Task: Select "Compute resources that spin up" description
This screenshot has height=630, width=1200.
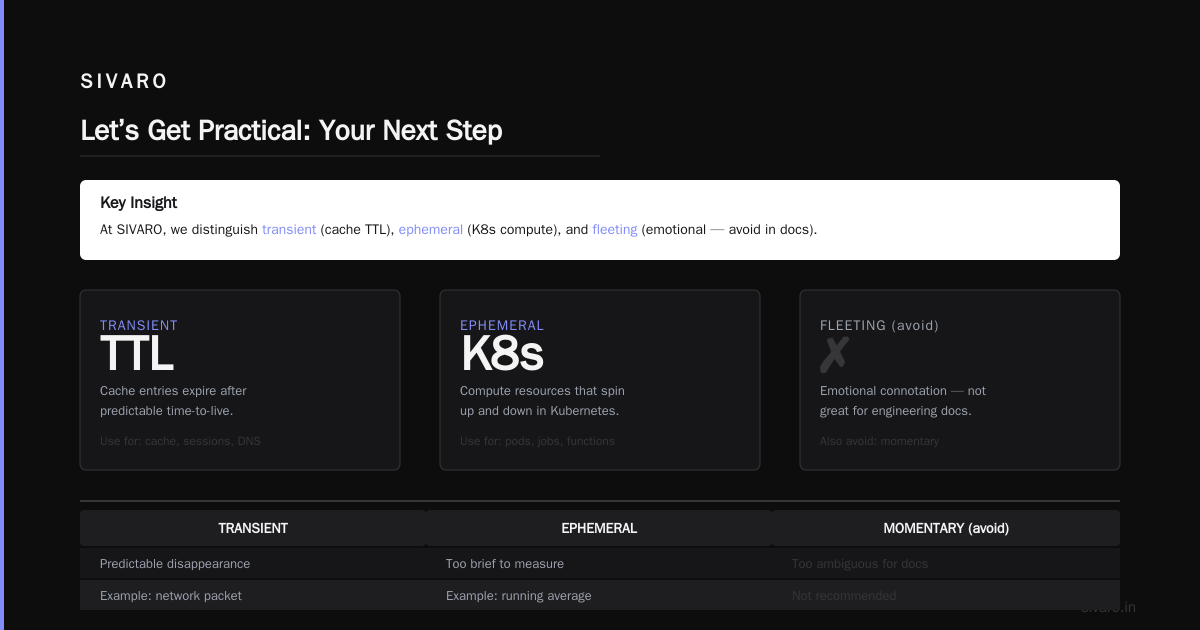Action: [x=542, y=401]
